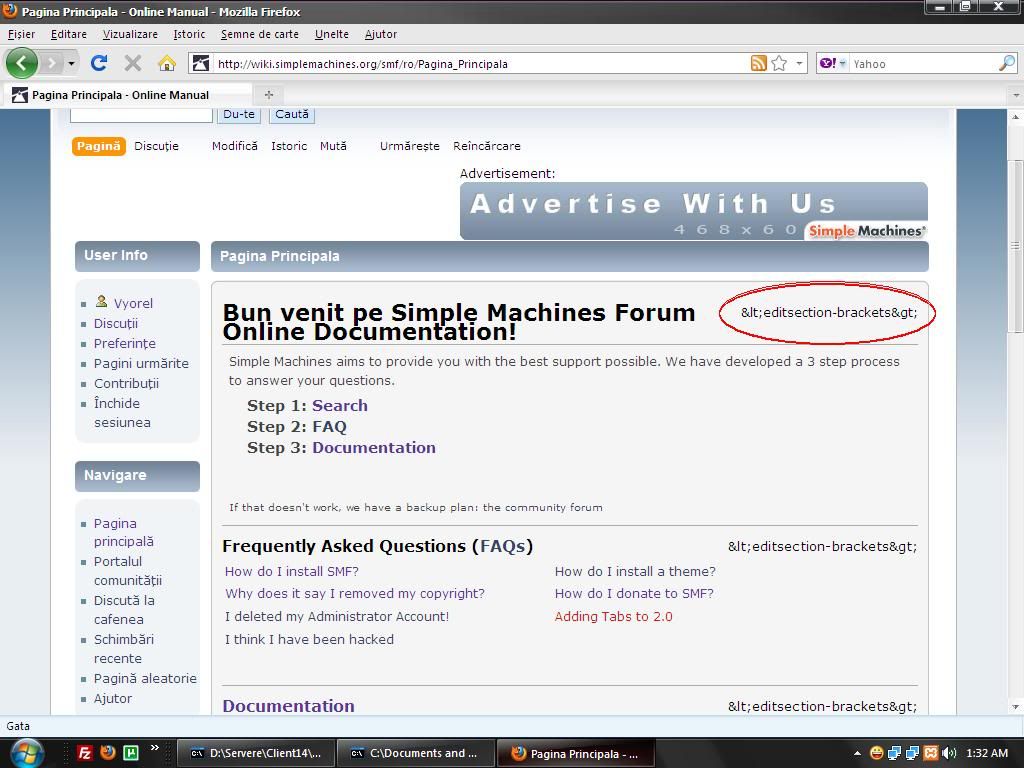Viewport: 1024px width, 768px height.
Task: Open the volume speaker tray icon
Action: (x=949, y=753)
